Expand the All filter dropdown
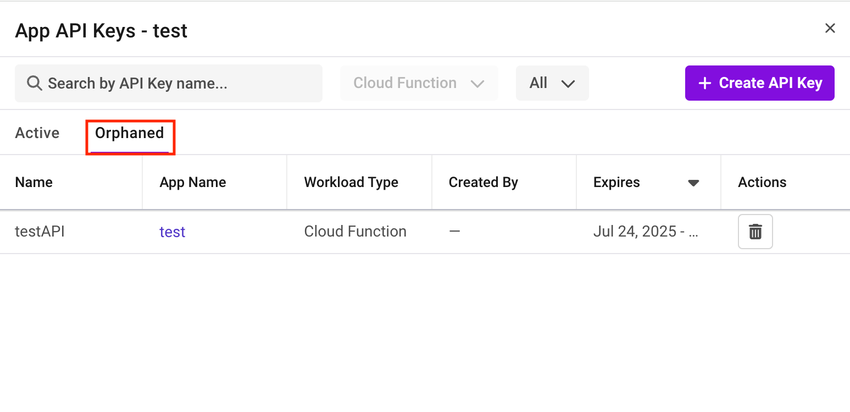This screenshot has height=412, width=850. click(x=552, y=83)
